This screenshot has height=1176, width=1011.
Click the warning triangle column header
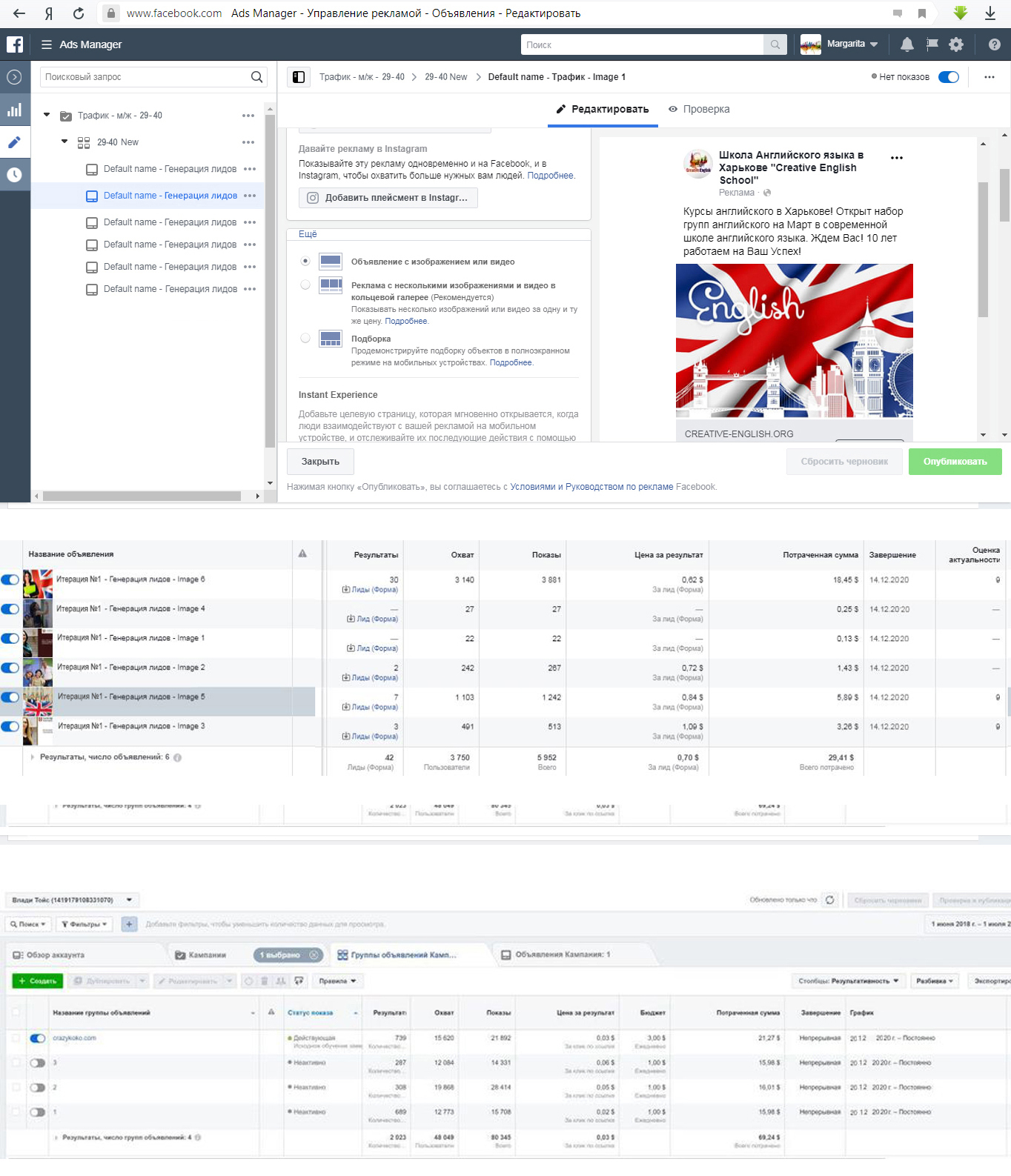point(302,554)
